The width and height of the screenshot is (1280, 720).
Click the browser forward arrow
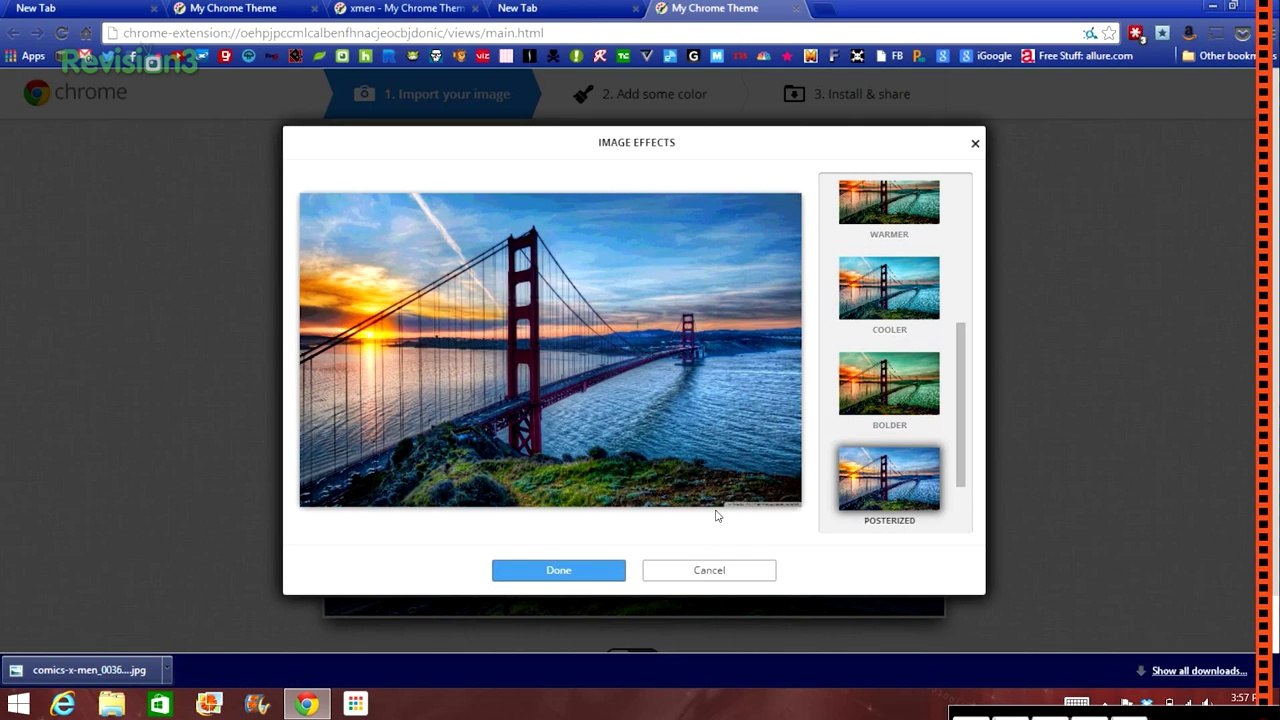pyautogui.click(x=37, y=33)
